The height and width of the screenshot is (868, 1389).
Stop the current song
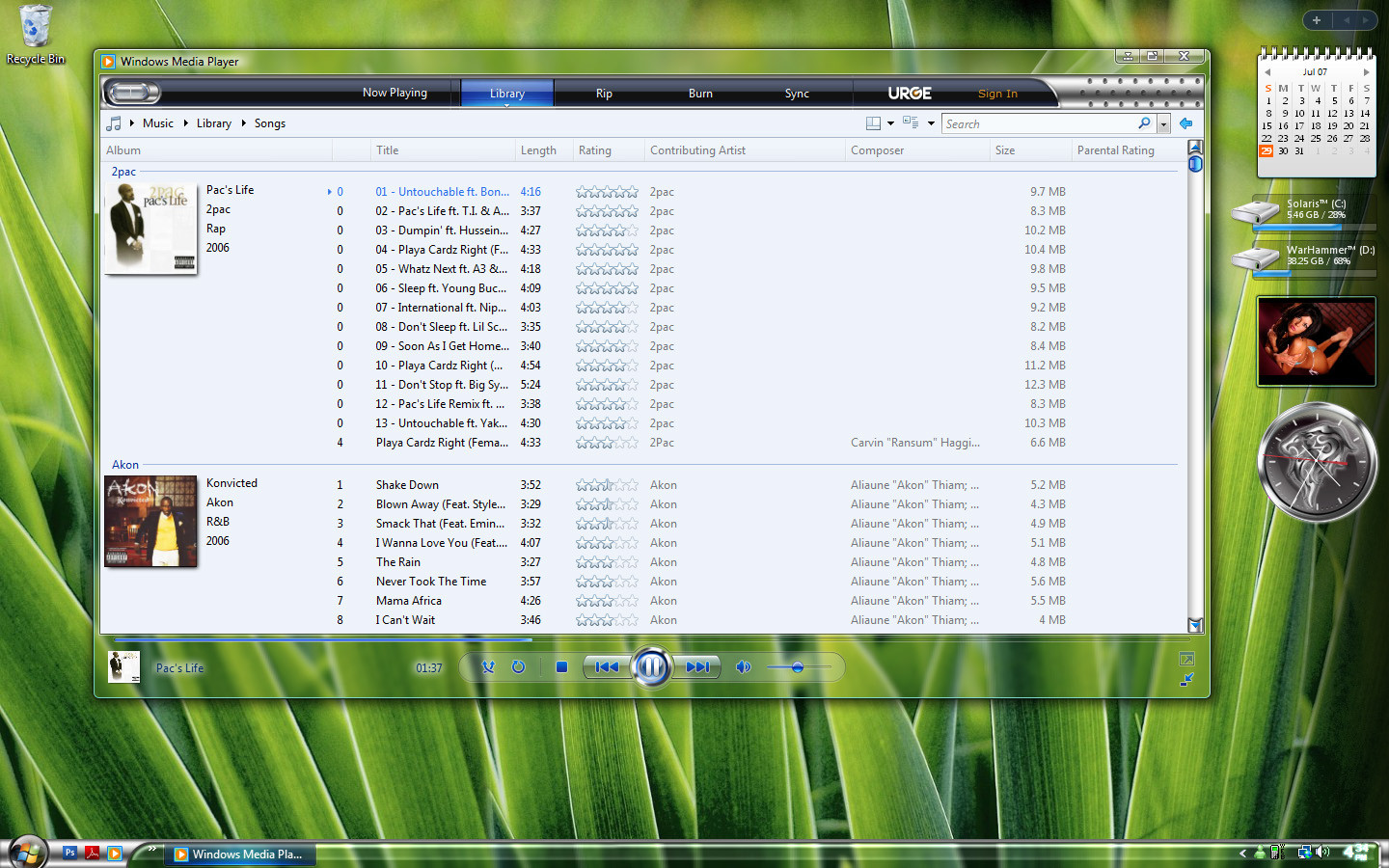pos(561,666)
